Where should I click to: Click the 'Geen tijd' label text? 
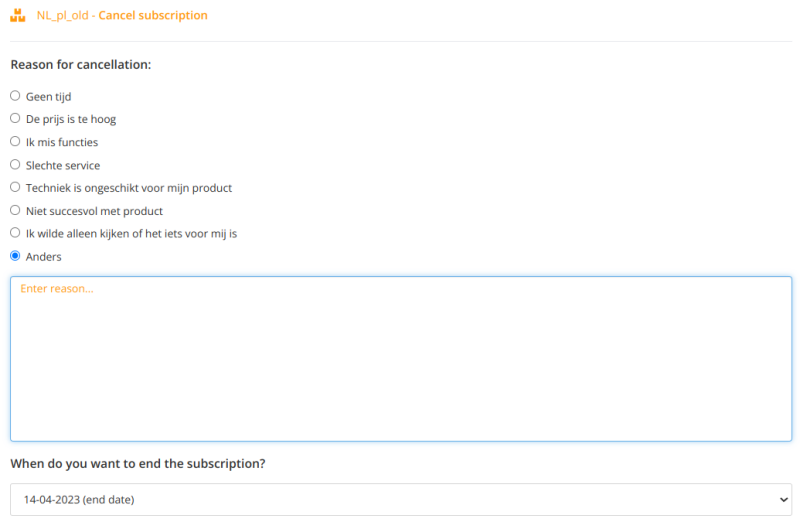tap(48, 97)
